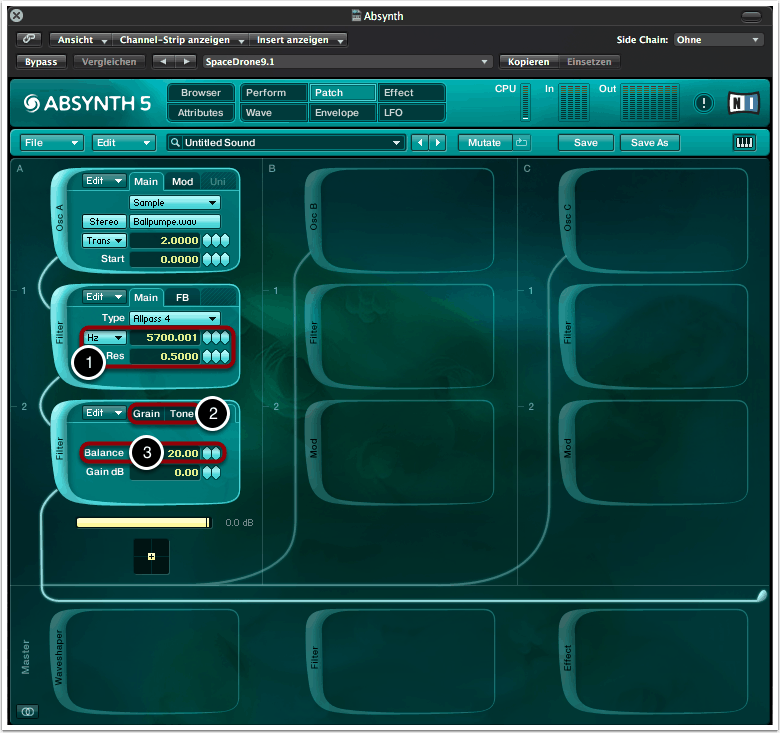This screenshot has width=780, height=733.
Task: Click the stereo link icon at bottom left
Action: pyautogui.click(x=28, y=711)
